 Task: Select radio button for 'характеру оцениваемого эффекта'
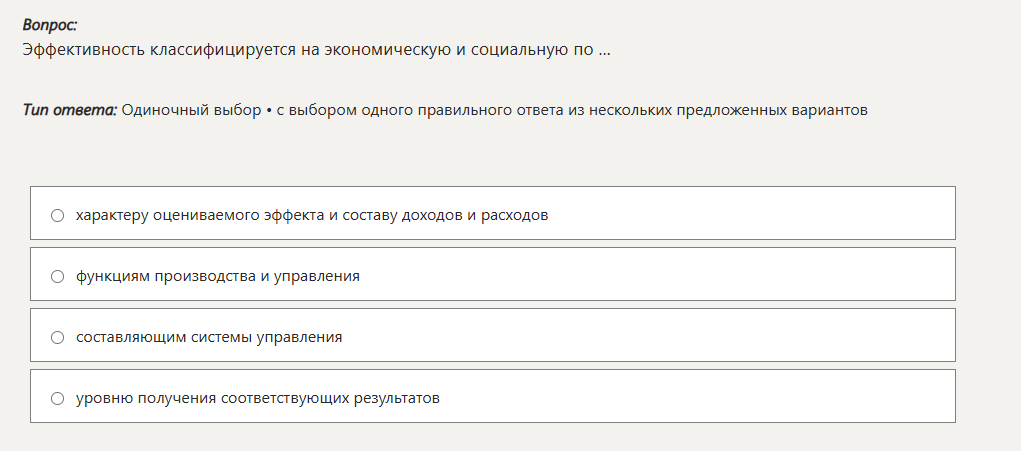[x=57, y=215]
